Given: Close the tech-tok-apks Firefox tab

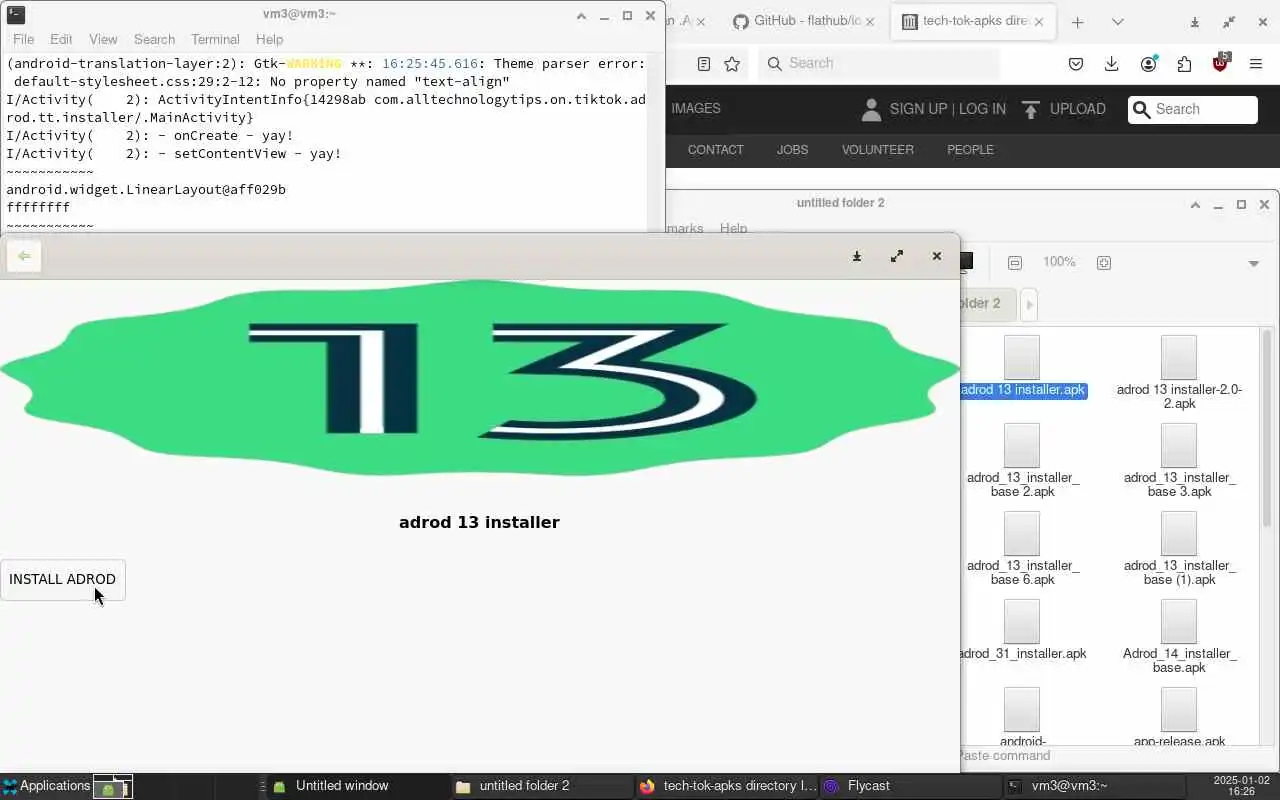Looking at the screenshot, I should (1039, 22).
